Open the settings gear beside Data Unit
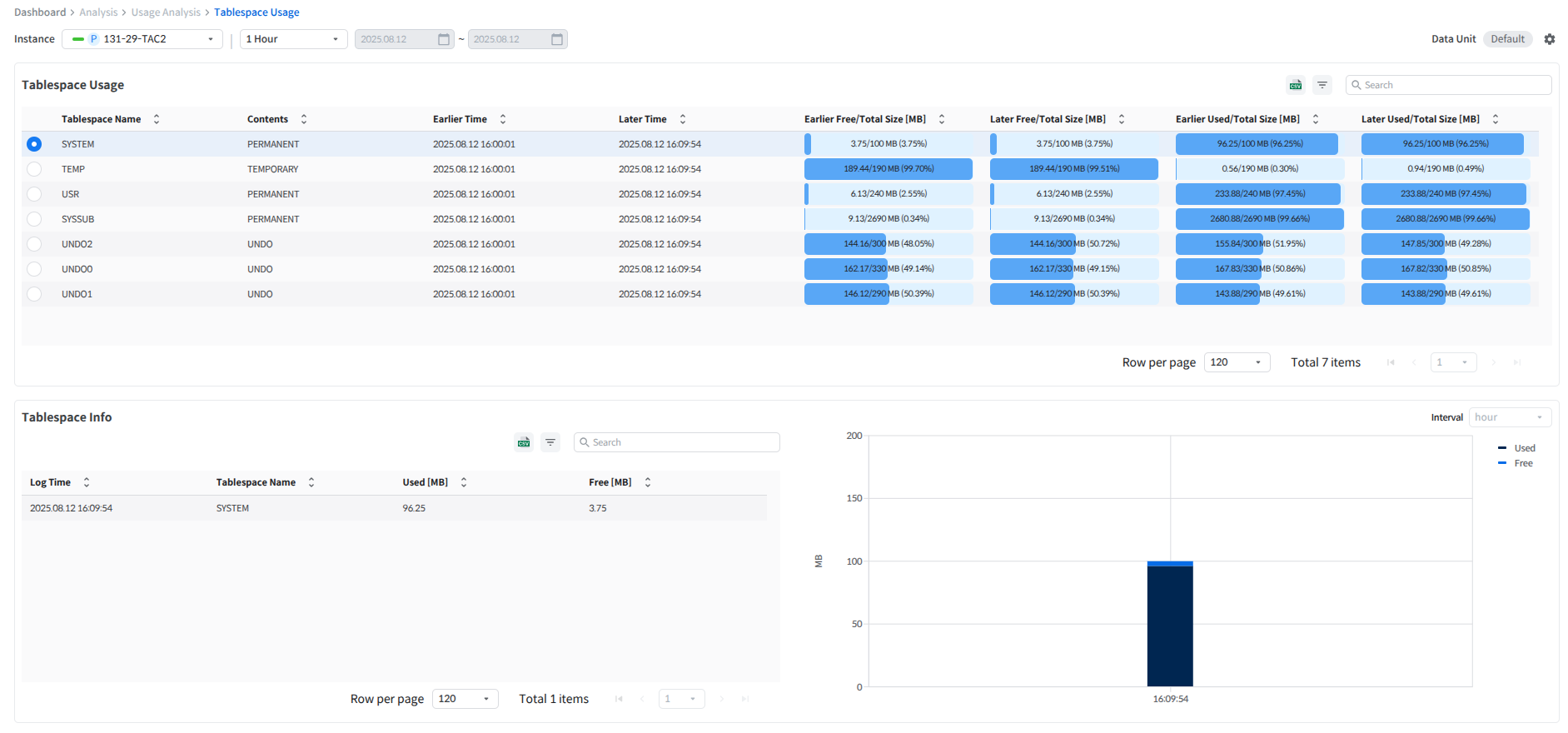 [1550, 39]
